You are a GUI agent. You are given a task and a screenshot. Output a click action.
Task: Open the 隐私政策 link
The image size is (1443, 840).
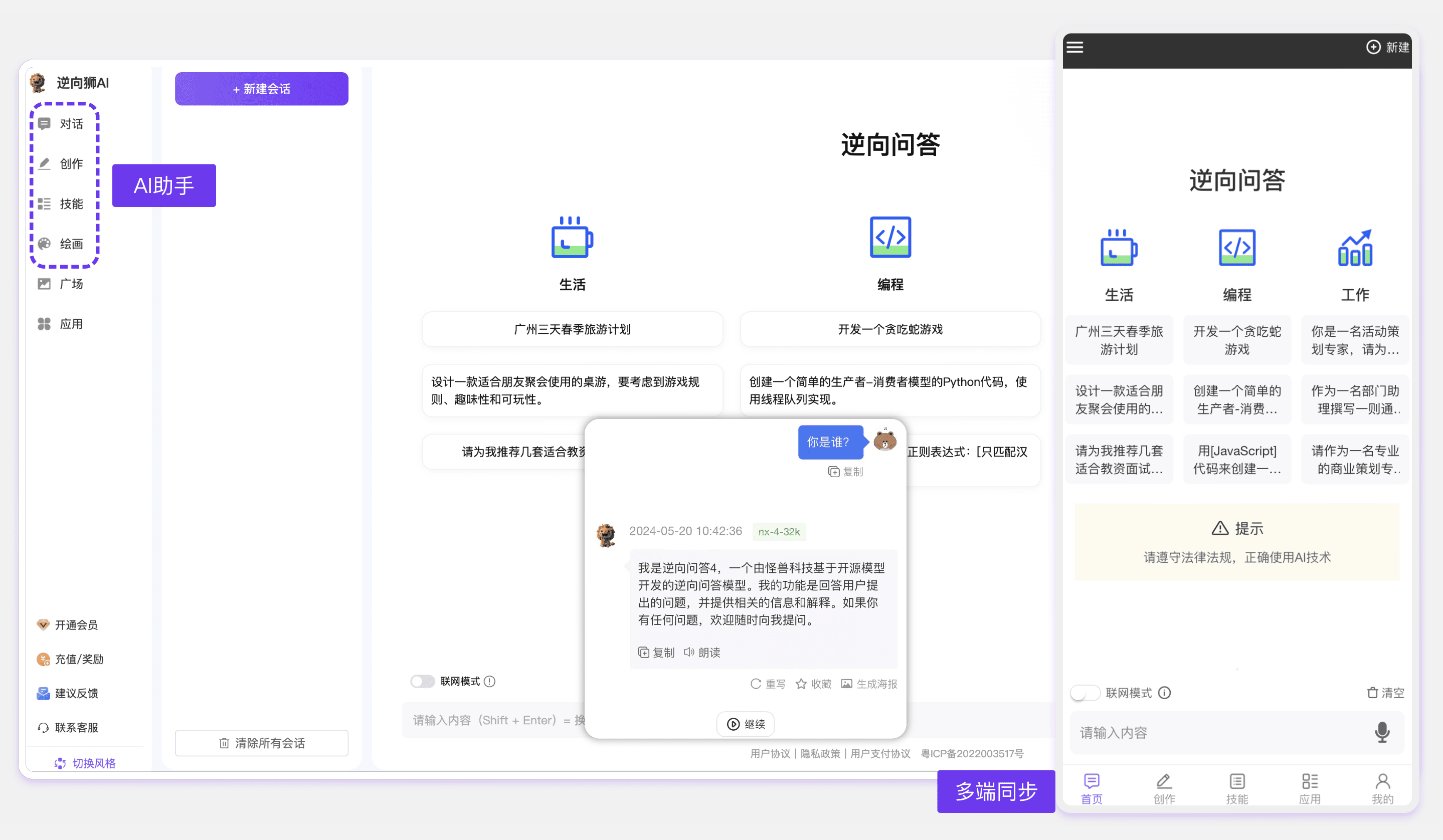[820, 754]
